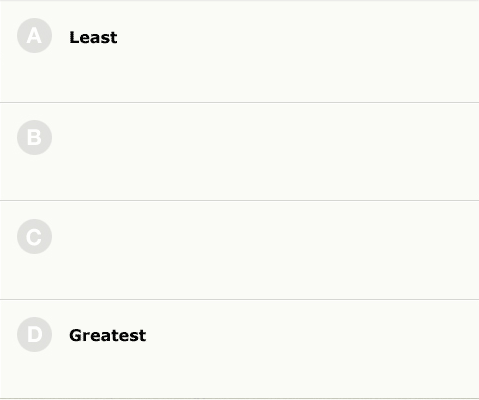The height and width of the screenshot is (400, 479).
Task: Mark the gray A badge next to Least
Action: 34,36
